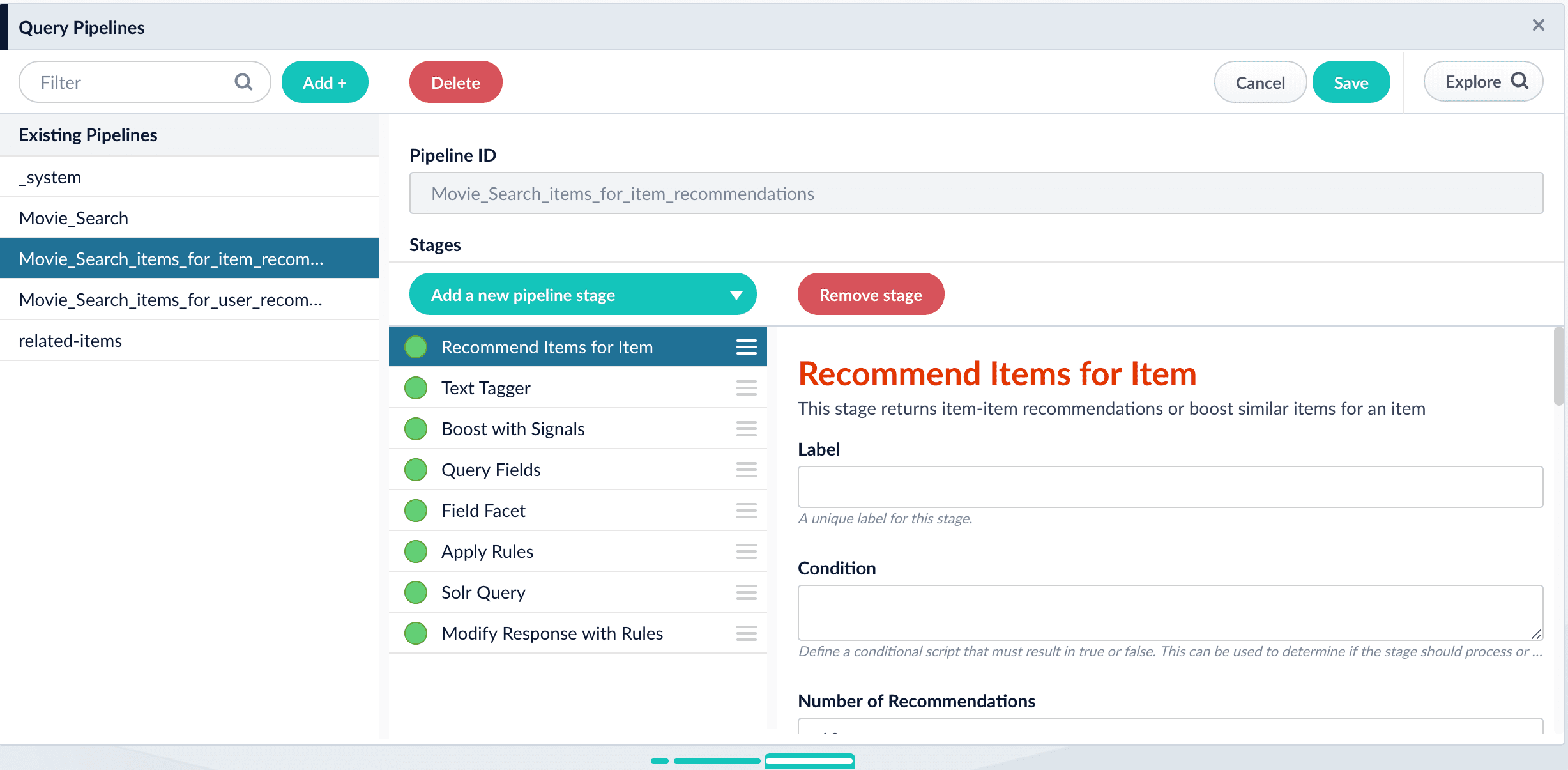Click drag handle for Apply Rules stage

pyautogui.click(x=746, y=551)
